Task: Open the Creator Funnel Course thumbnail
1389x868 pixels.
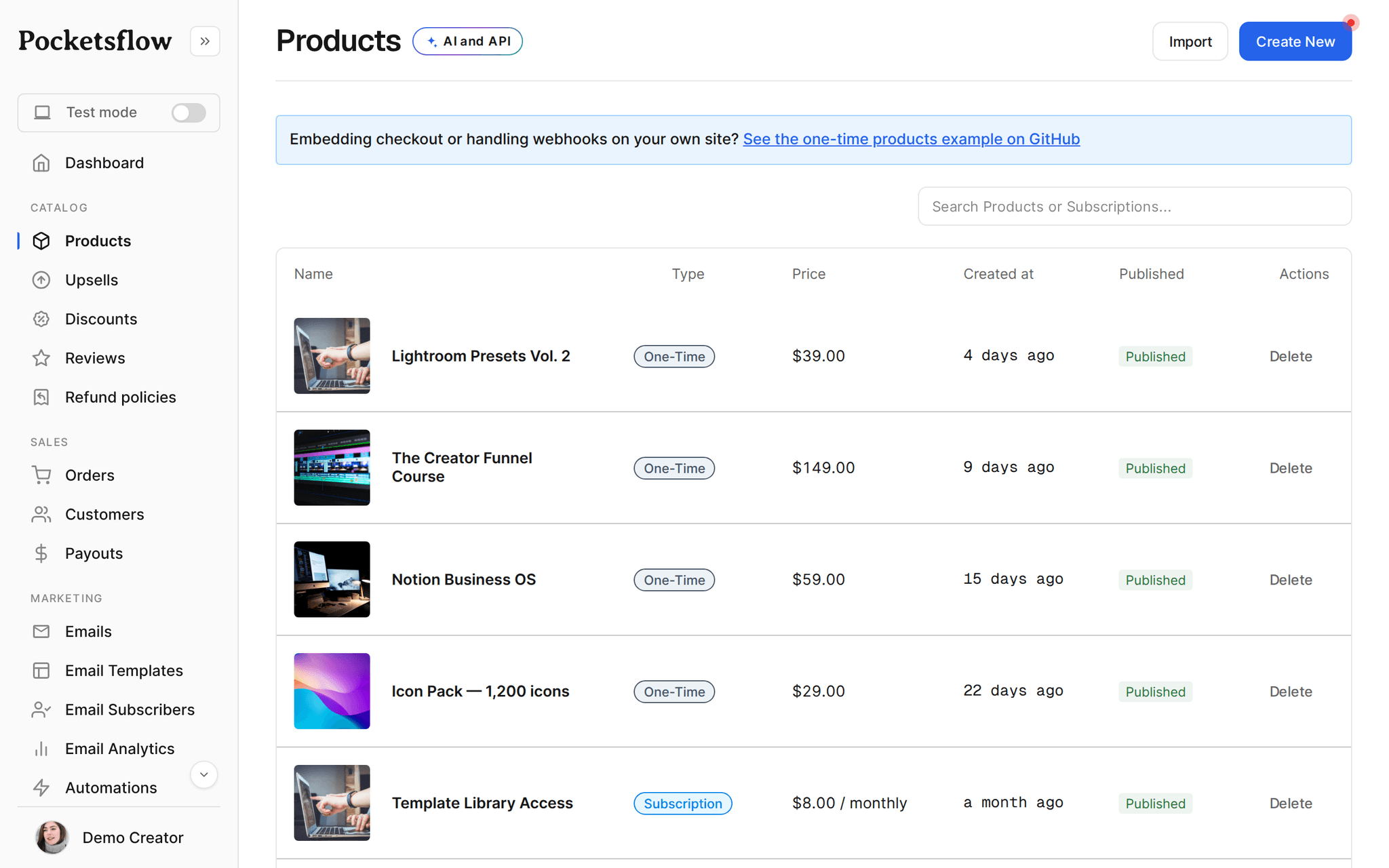Action: coord(332,468)
